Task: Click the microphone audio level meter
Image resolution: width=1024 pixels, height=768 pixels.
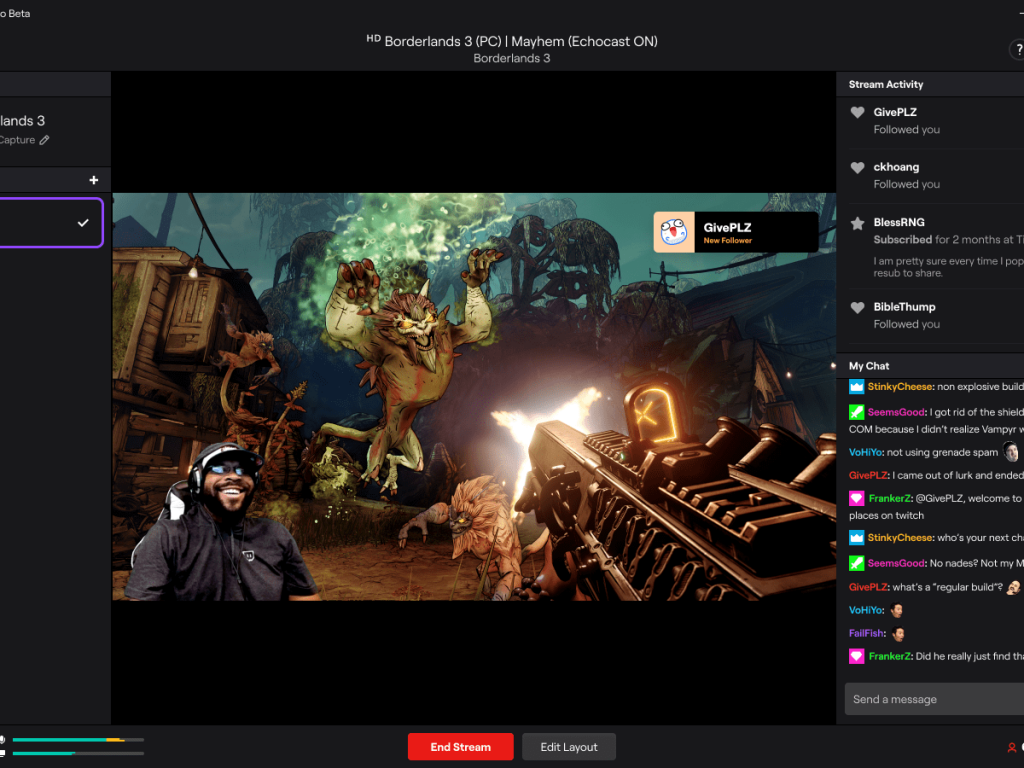Action: pyautogui.click(x=80, y=740)
